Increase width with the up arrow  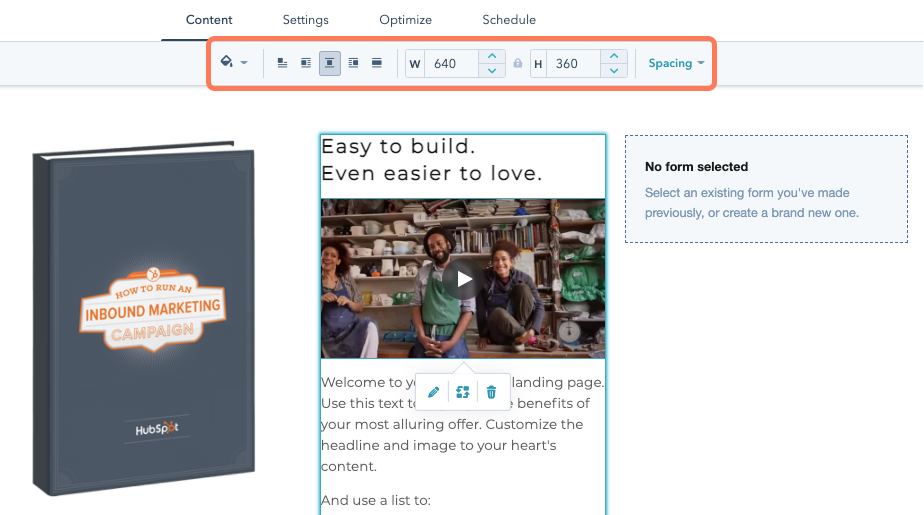492,57
